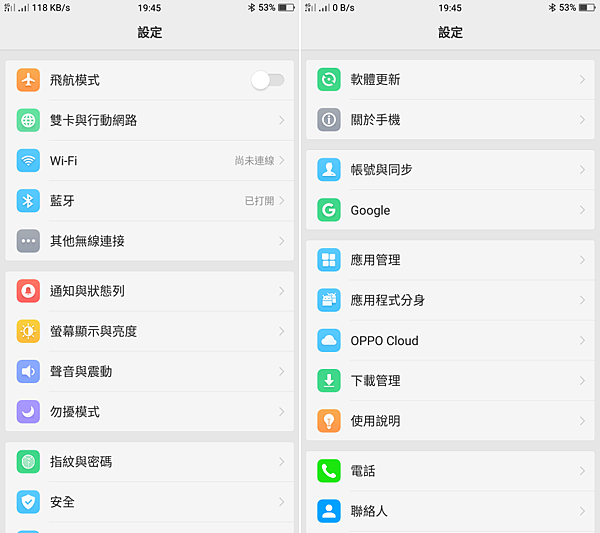Tap the blue person icon for 帳號與同步
The image size is (600, 533).
(x=329, y=170)
